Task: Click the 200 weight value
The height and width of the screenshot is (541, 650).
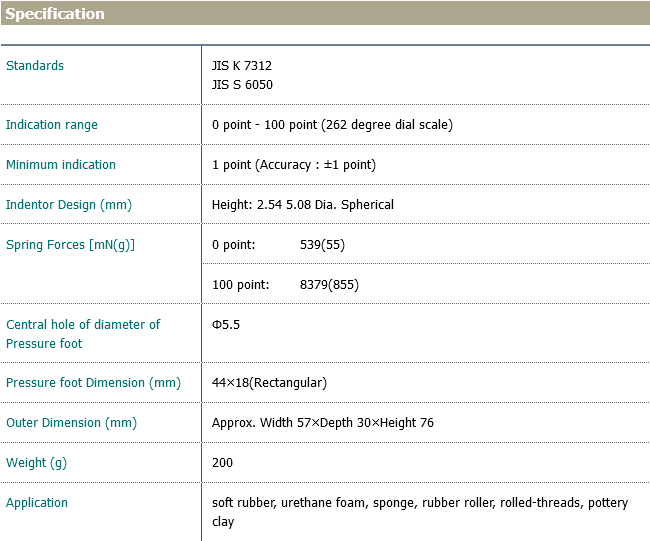Action: coord(222,463)
